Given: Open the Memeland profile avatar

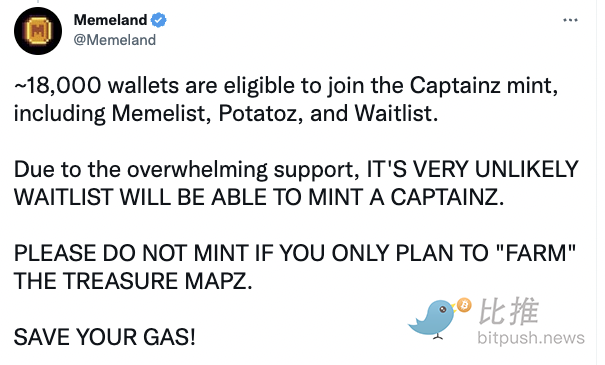Looking at the screenshot, I should [38, 30].
